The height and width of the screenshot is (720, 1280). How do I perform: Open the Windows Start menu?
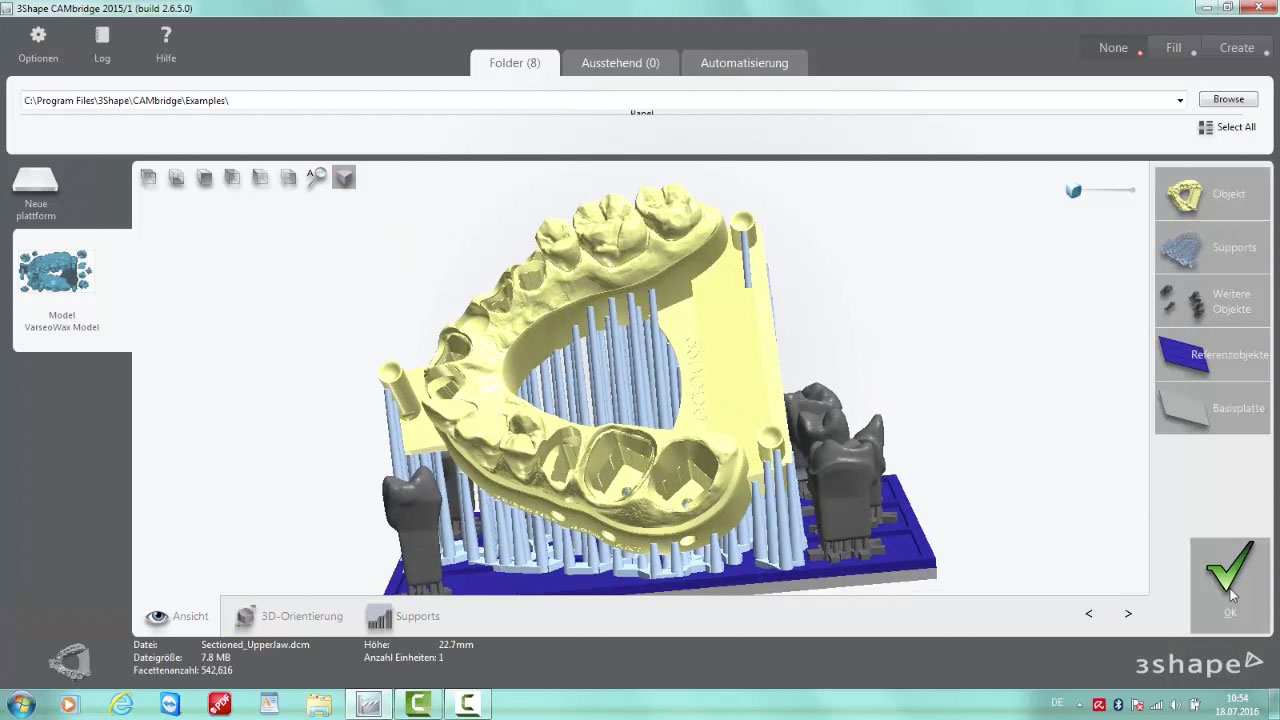click(x=20, y=704)
